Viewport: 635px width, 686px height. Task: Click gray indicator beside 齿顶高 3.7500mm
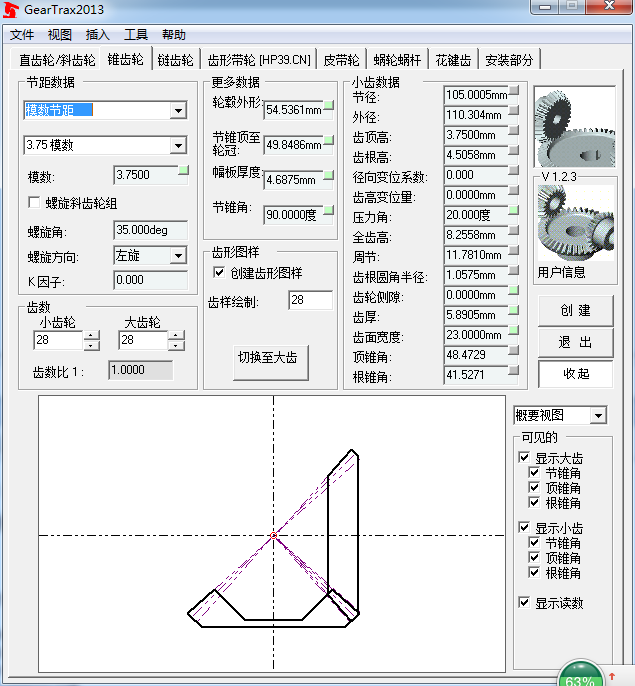(514, 130)
